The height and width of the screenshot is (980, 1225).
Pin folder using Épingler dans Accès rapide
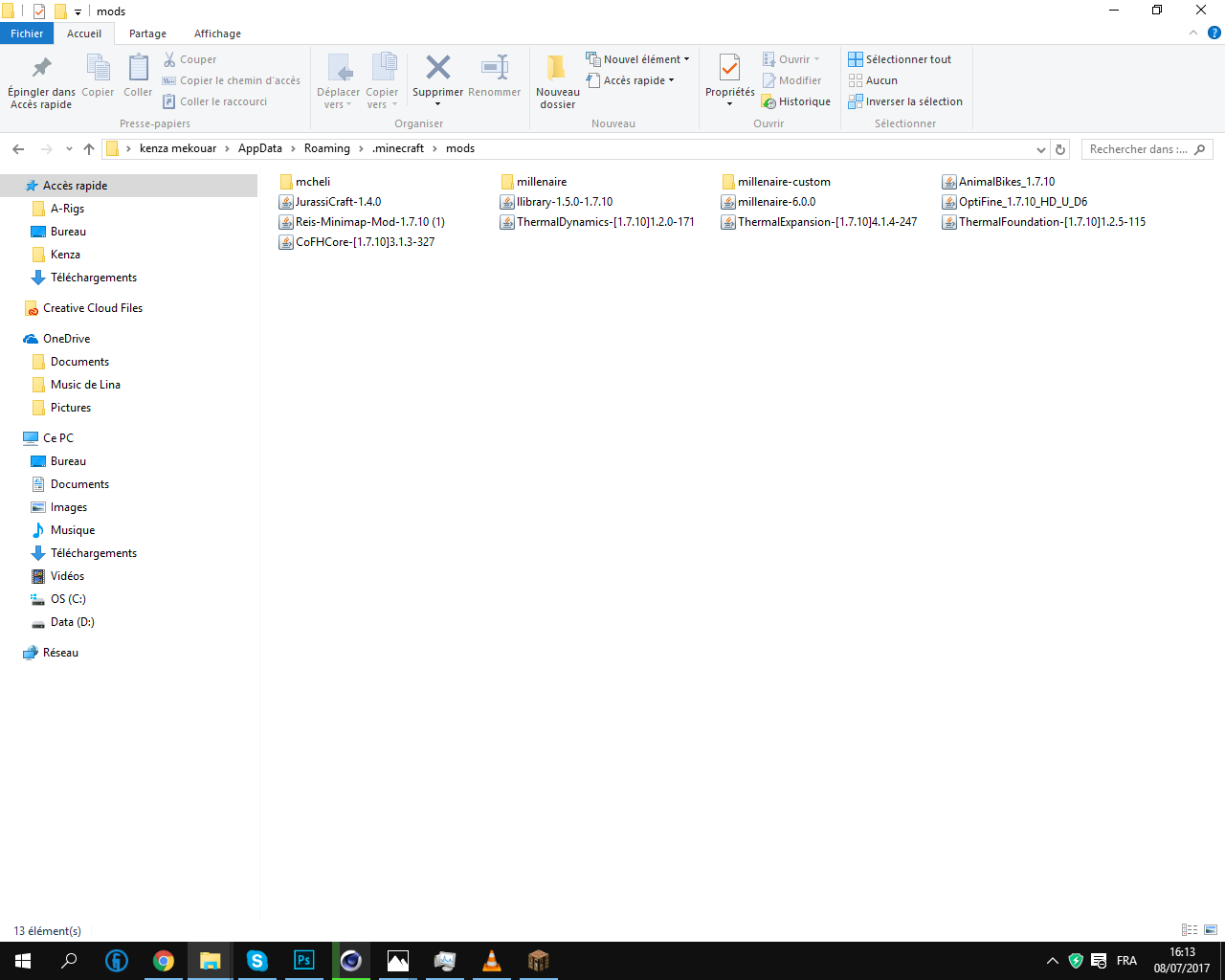[41, 80]
